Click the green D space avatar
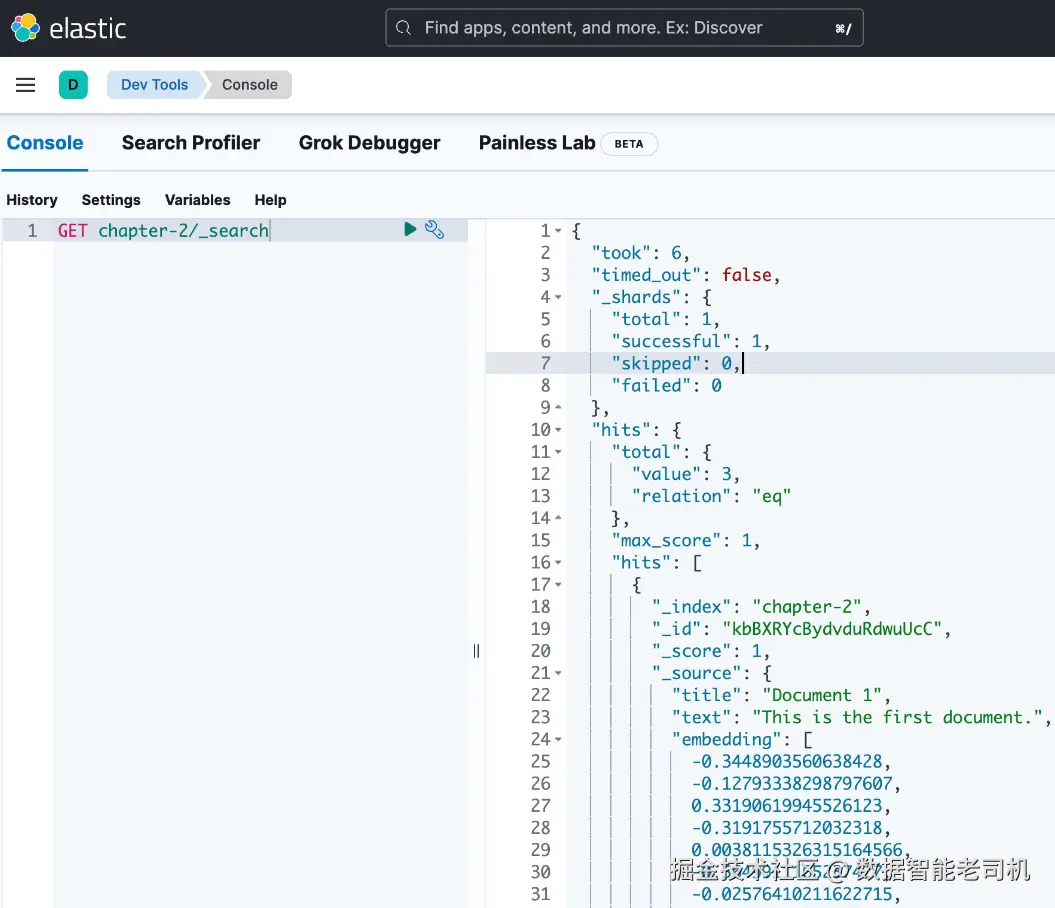 pos(73,85)
